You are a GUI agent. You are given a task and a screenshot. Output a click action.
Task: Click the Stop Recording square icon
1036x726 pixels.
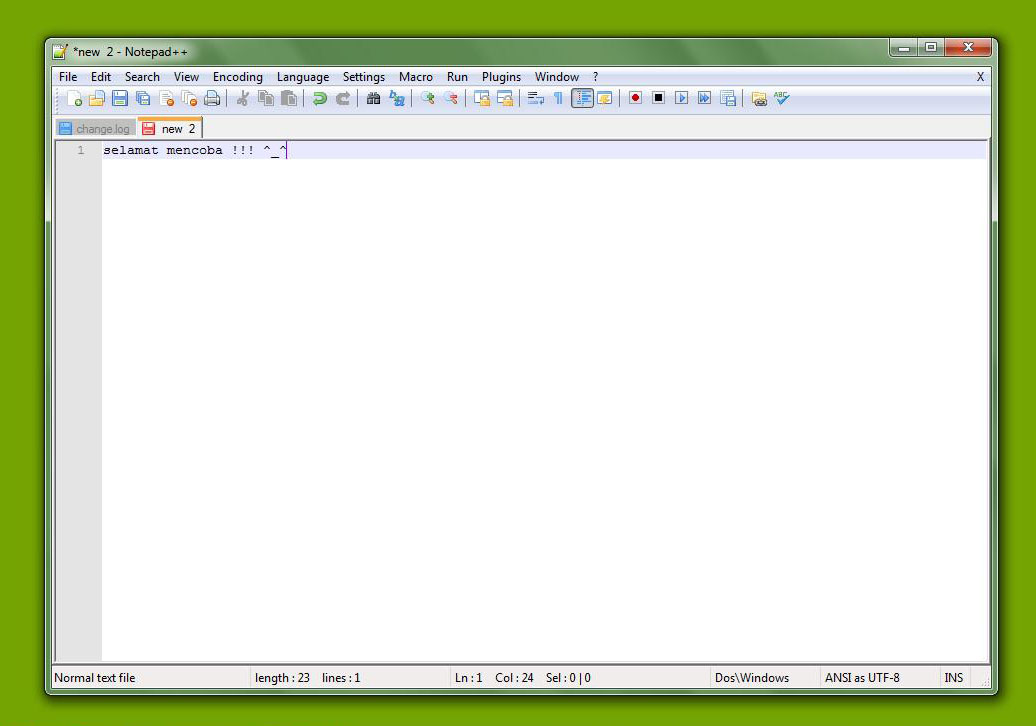point(658,98)
